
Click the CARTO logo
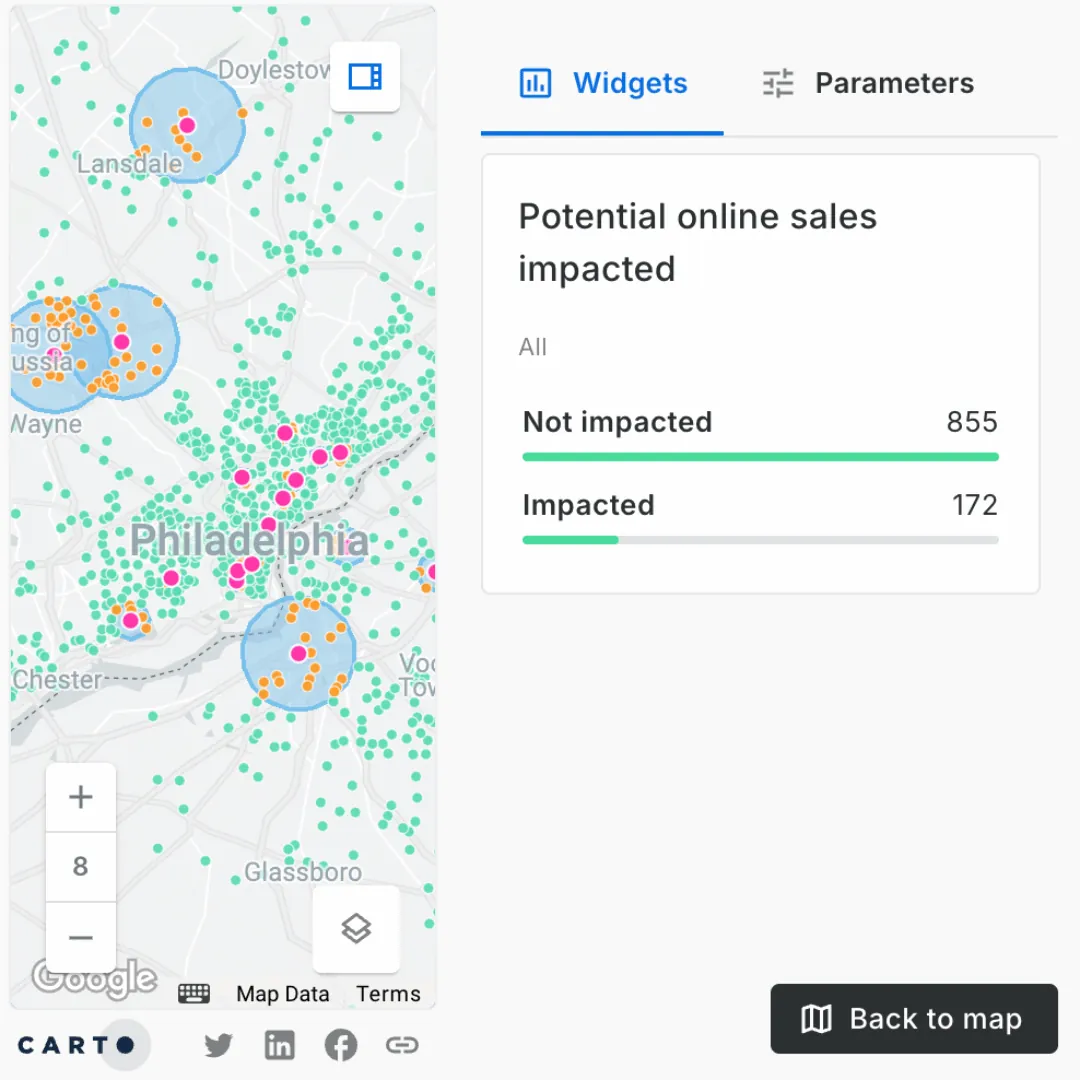[x=76, y=1046]
